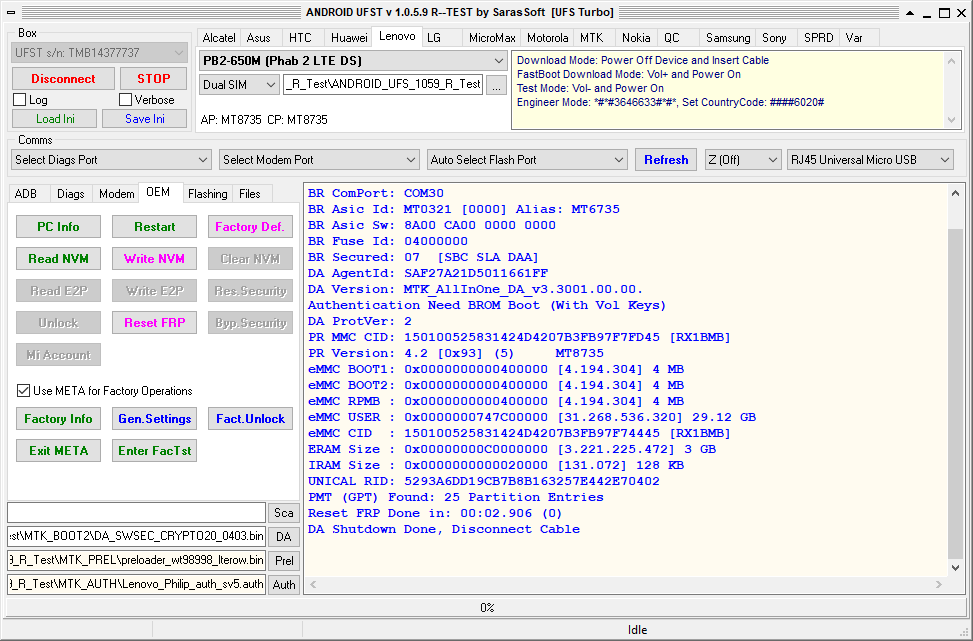Click the log panel scroll-up arrow
Image resolution: width=973 pixels, height=641 pixels.
(956, 194)
